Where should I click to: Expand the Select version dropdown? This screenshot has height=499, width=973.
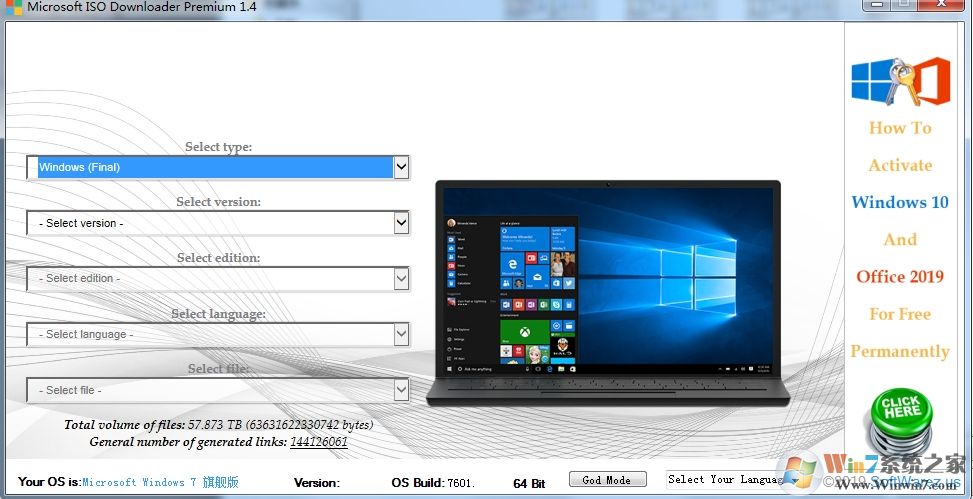(401, 223)
